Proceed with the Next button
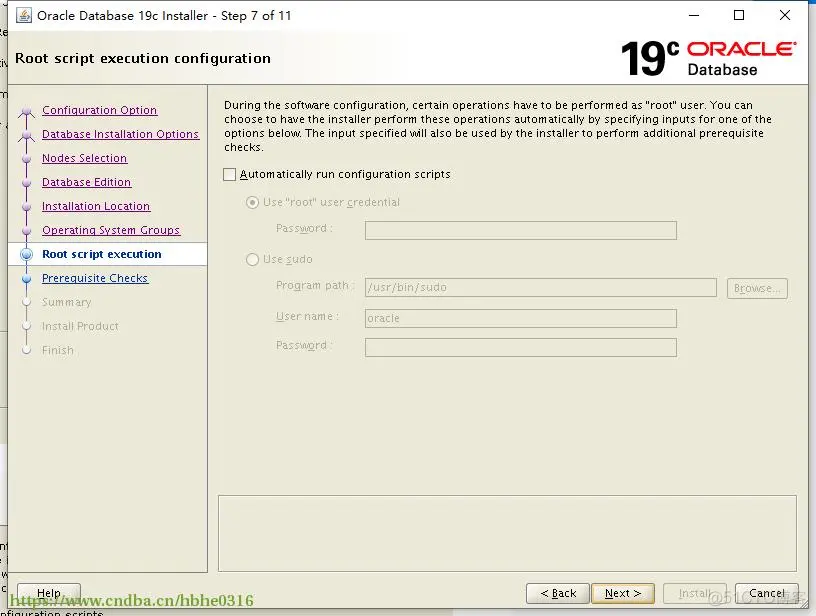The height and width of the screenshot is (616, 816). 623,593
